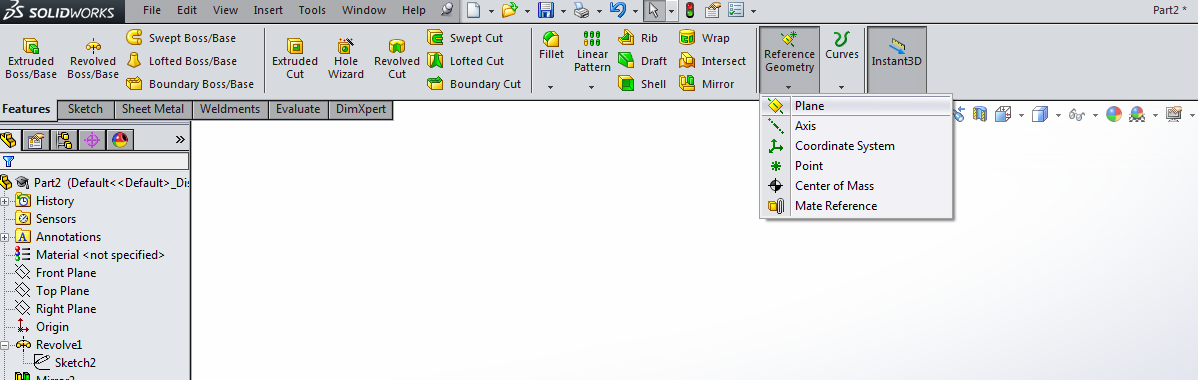Select Sketch2 under Revolve1
The width and height of the screenshot is (1198, 380).
[x=65, y=362]
